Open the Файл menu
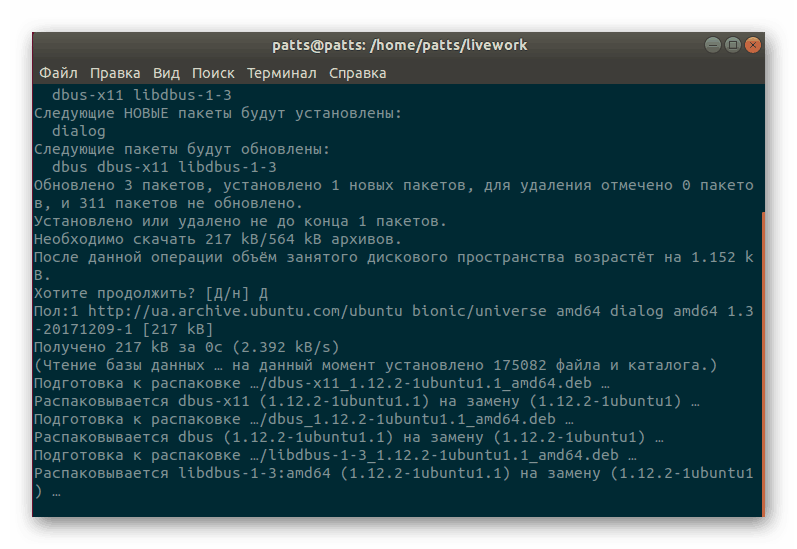Viewport: 797px width, 549px height. coord(58,73)
